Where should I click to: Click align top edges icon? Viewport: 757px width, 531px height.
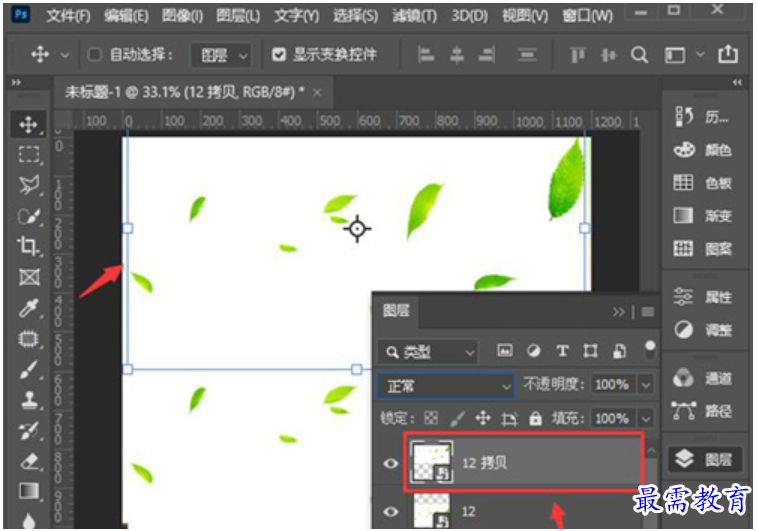577,55
